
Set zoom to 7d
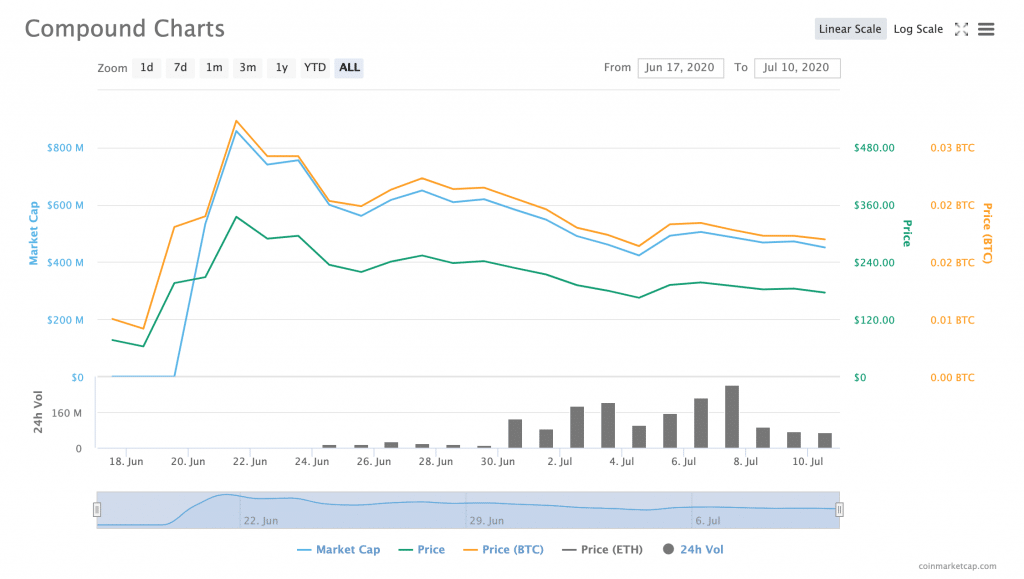tap(180, 68)
